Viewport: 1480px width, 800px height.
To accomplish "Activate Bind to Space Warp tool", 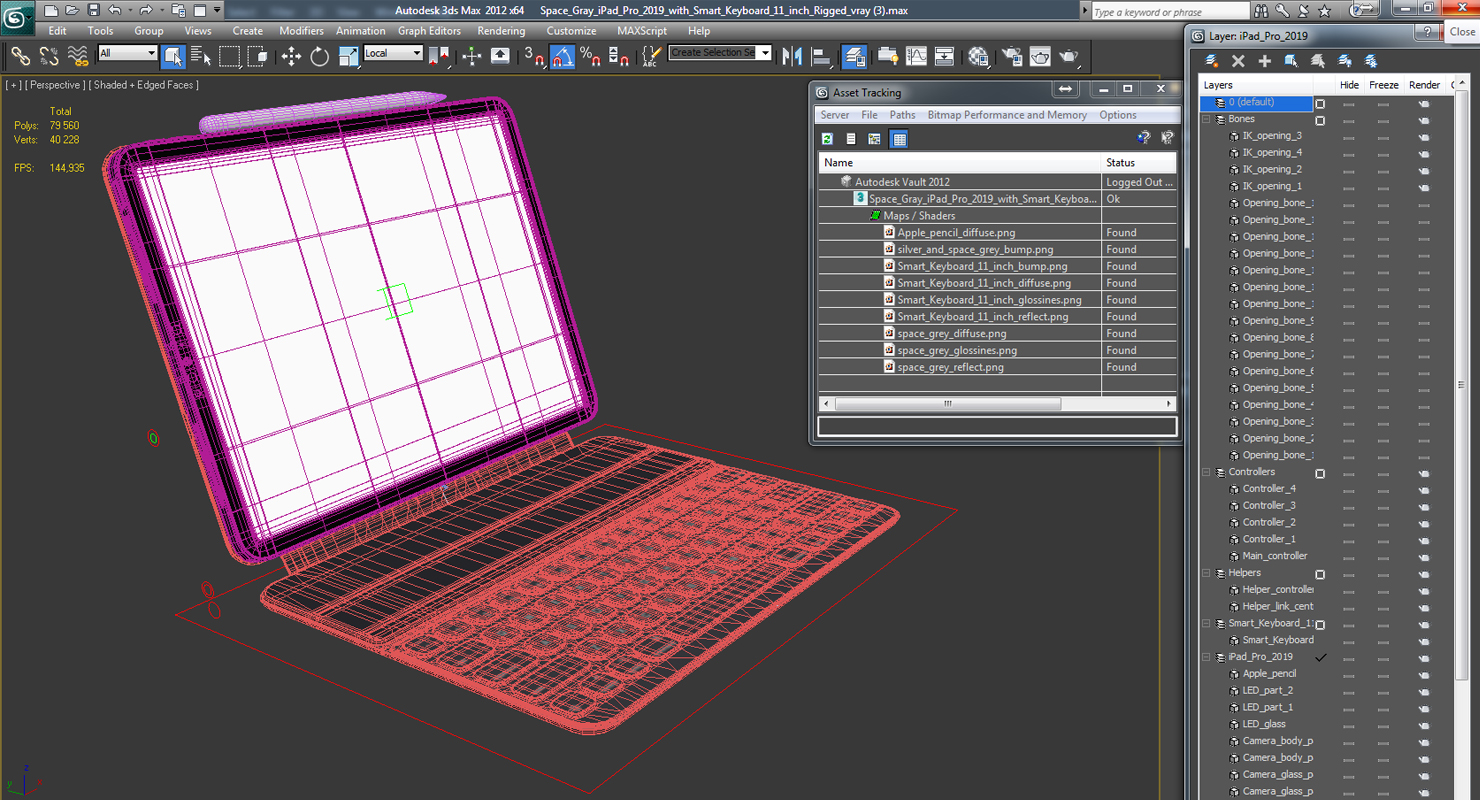I will coord(77,56).
